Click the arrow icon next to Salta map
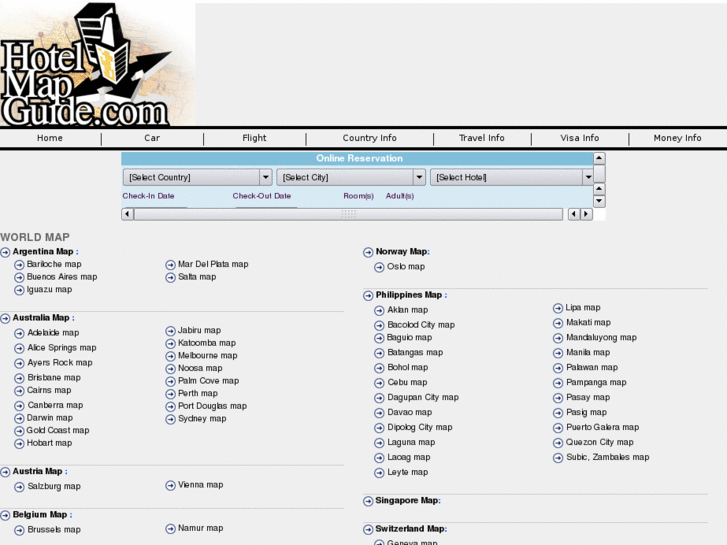Viewport: 727px width, 545px height. [x=171, y=277]
